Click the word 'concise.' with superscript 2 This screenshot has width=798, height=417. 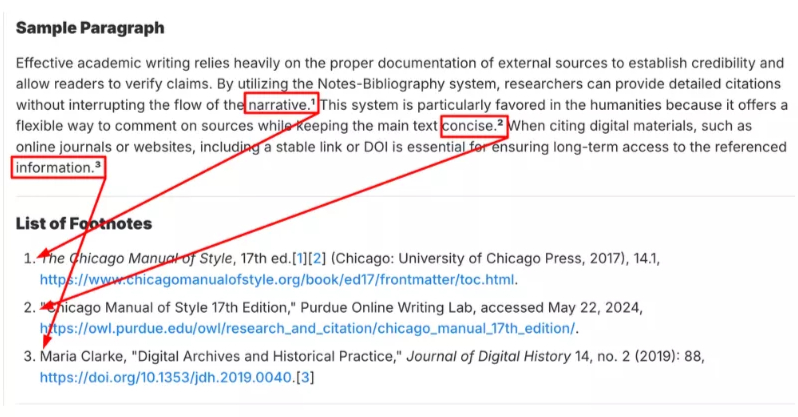coord(473,125)
